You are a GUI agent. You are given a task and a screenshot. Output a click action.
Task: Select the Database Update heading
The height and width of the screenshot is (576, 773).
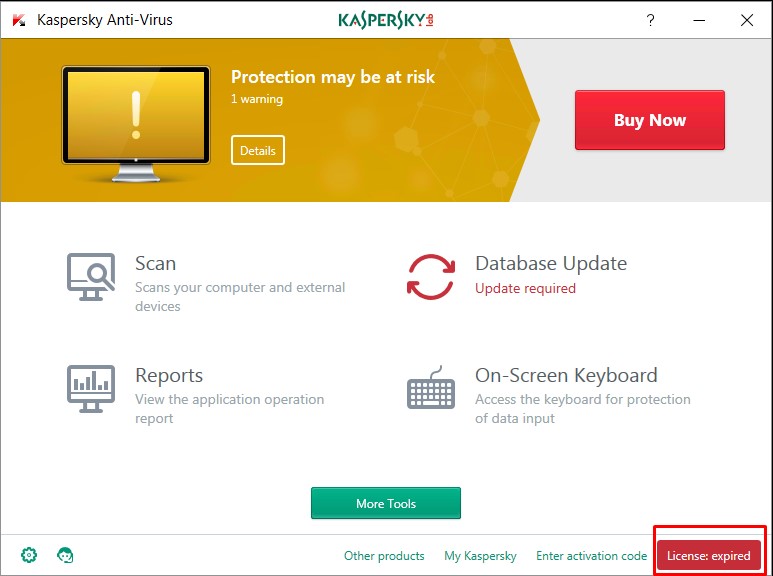(551, 263)
